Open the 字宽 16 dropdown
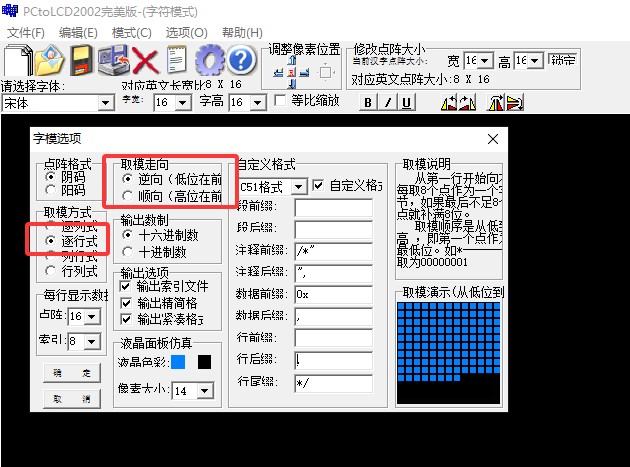Viewport: 630px width, 467px height. click(x=182, y=103)
